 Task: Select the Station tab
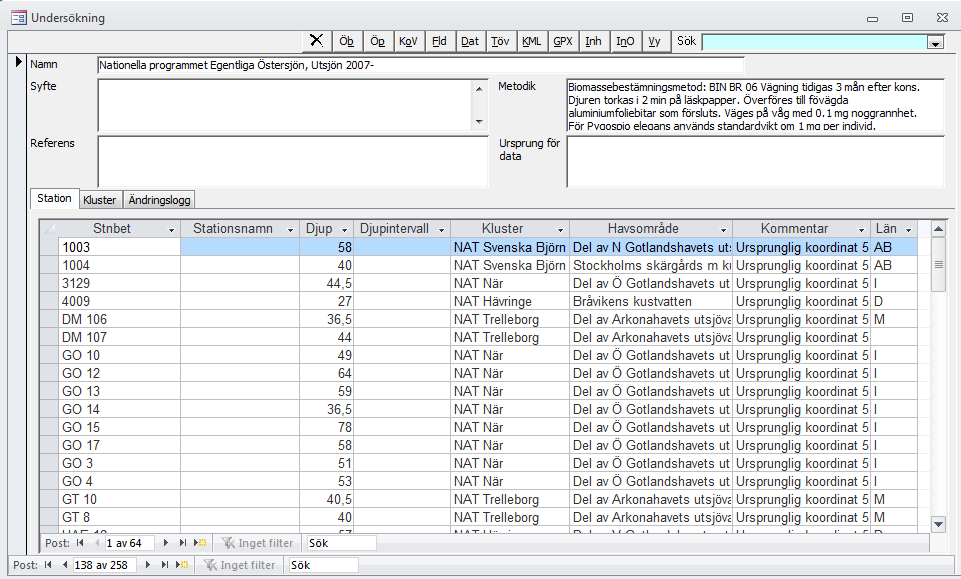(x=55, y=199)
